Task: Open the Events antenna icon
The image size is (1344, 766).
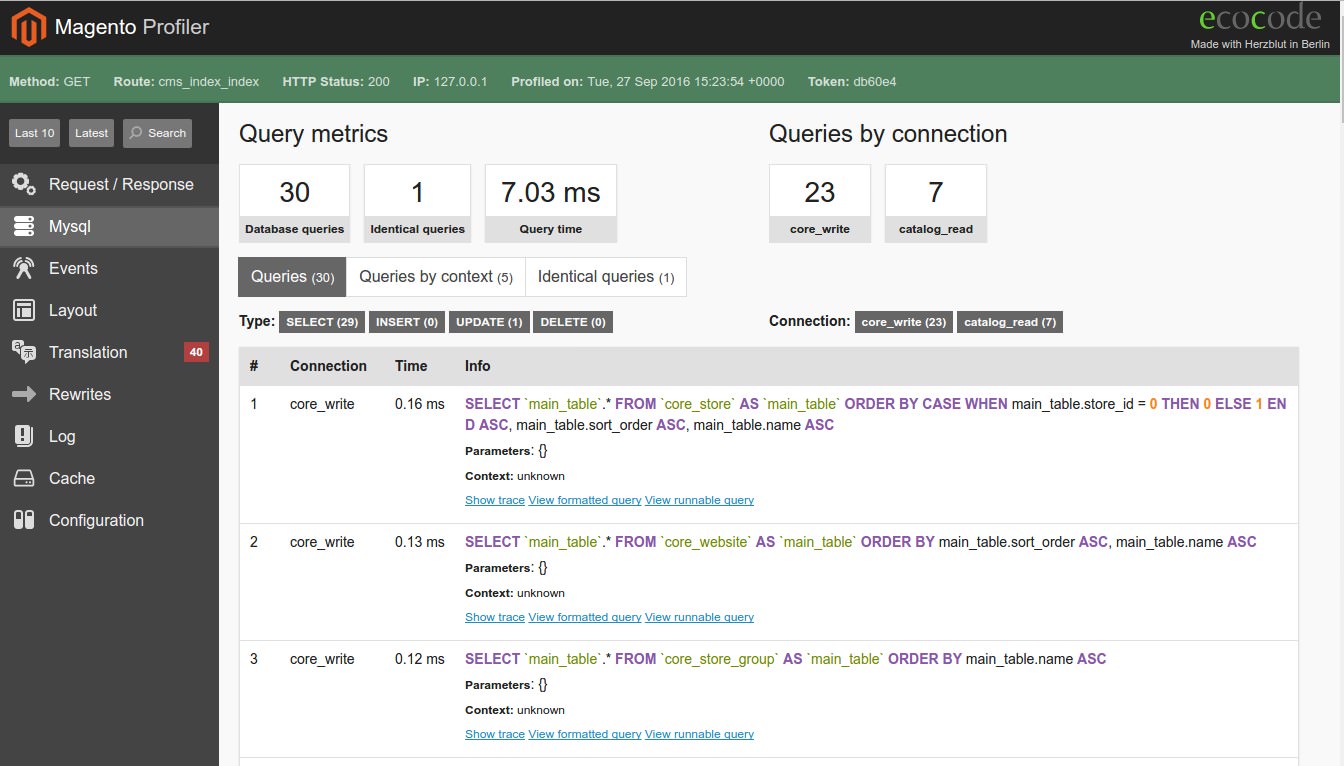Action: point(24,268)
